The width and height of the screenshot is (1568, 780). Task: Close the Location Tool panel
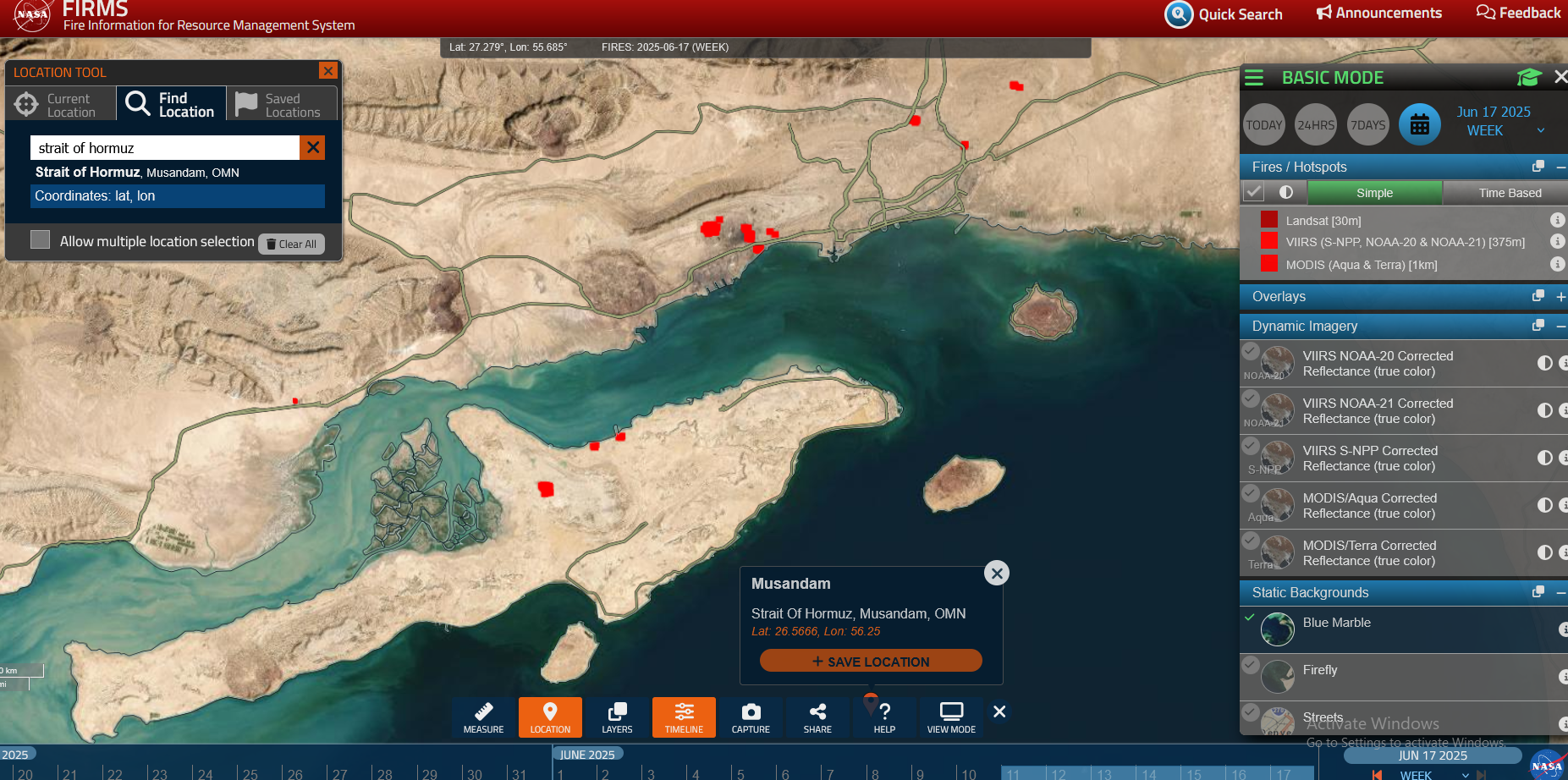(x=327, y=71)
